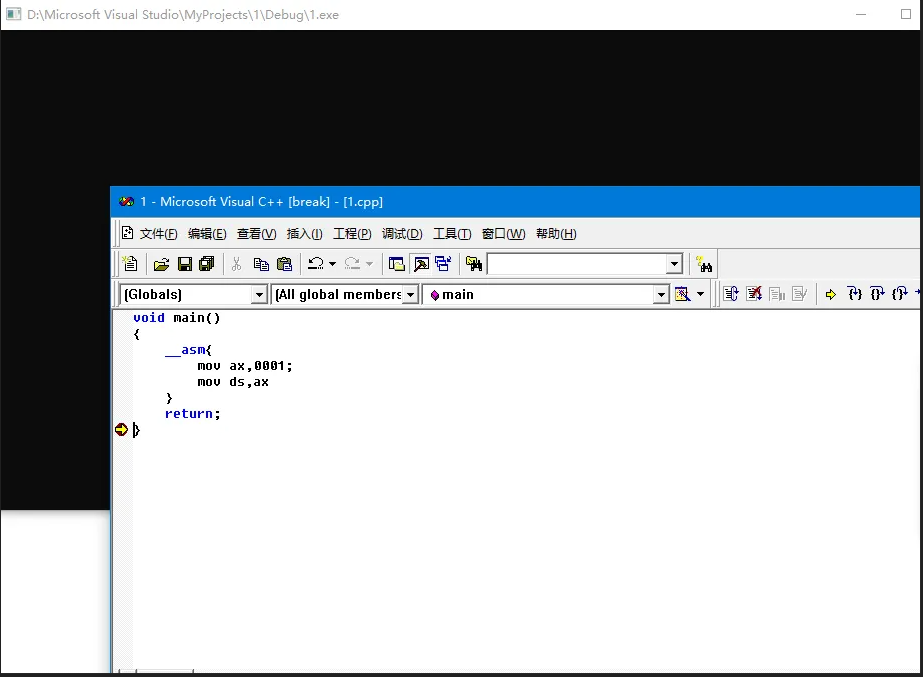Click the Step Into debug icon
Viewport: 923px width, 677px height.
coord(855,293)
